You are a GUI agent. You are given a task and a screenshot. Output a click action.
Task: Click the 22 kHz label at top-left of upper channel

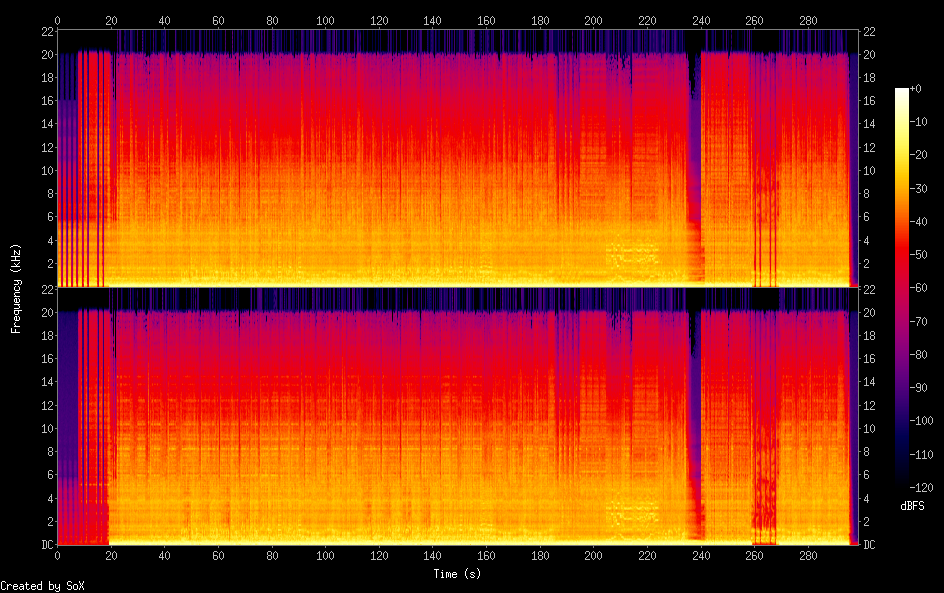[x=46, y=31]
